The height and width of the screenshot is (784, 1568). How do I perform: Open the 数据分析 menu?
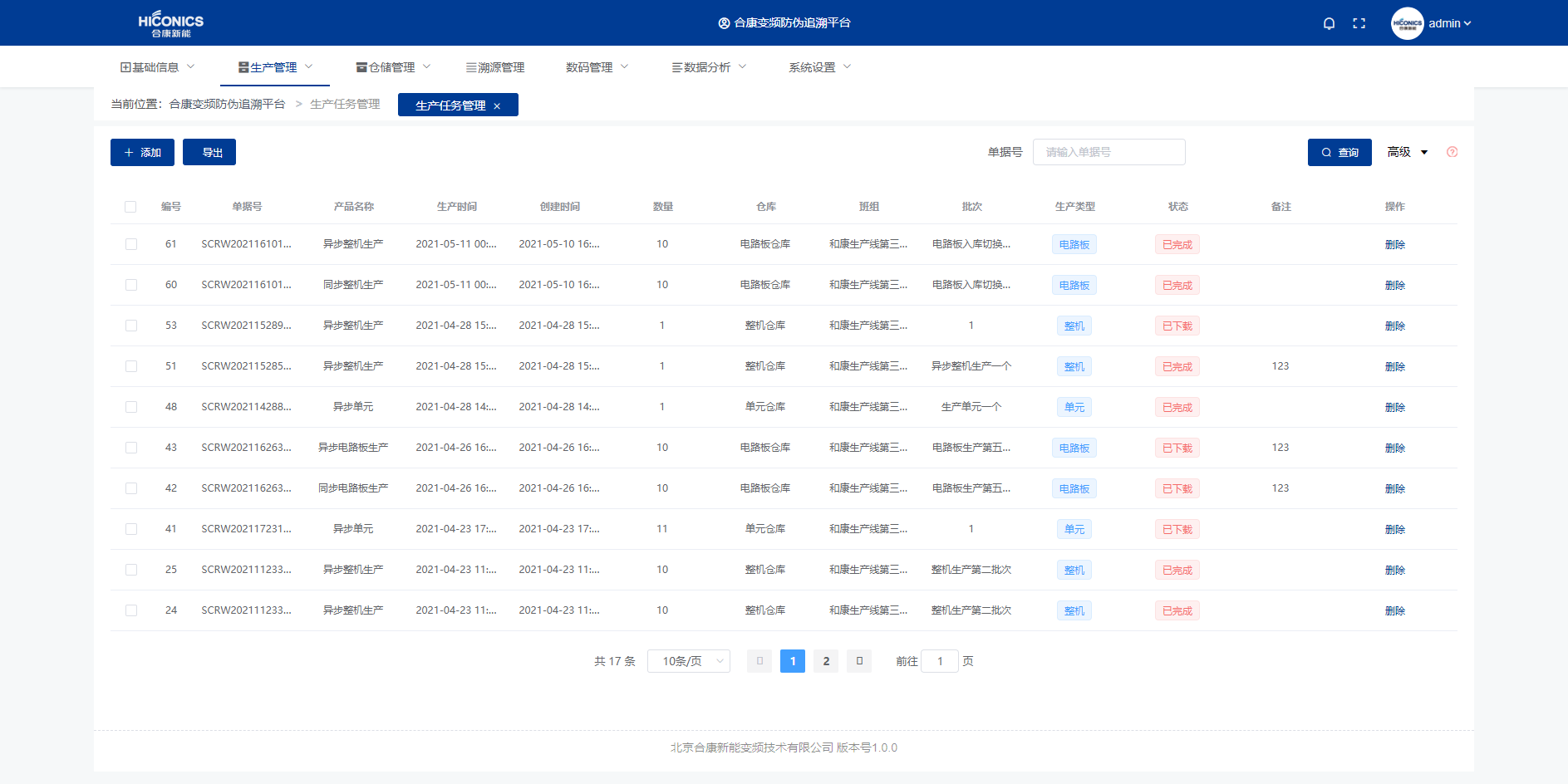708,67
